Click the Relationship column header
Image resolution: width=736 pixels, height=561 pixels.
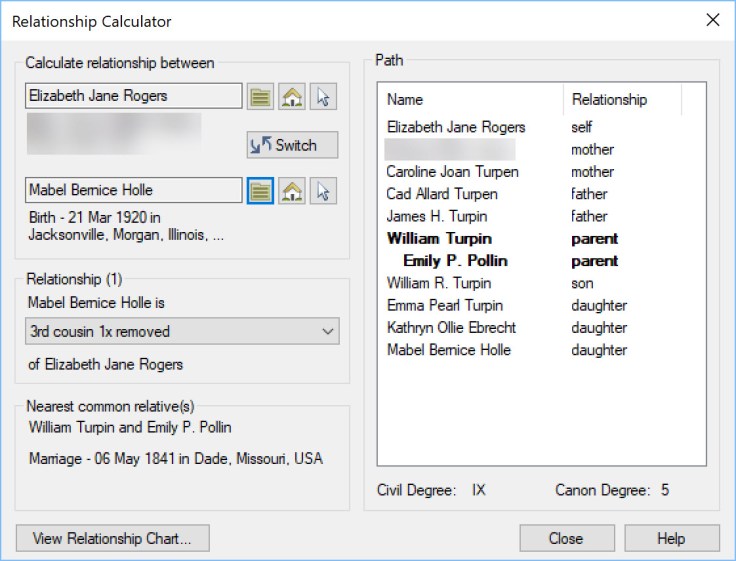click(622, 100)
